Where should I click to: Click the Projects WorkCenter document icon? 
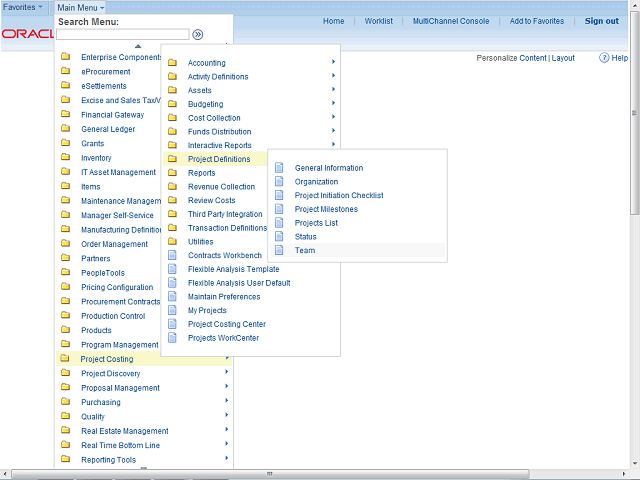pos(173,338)
